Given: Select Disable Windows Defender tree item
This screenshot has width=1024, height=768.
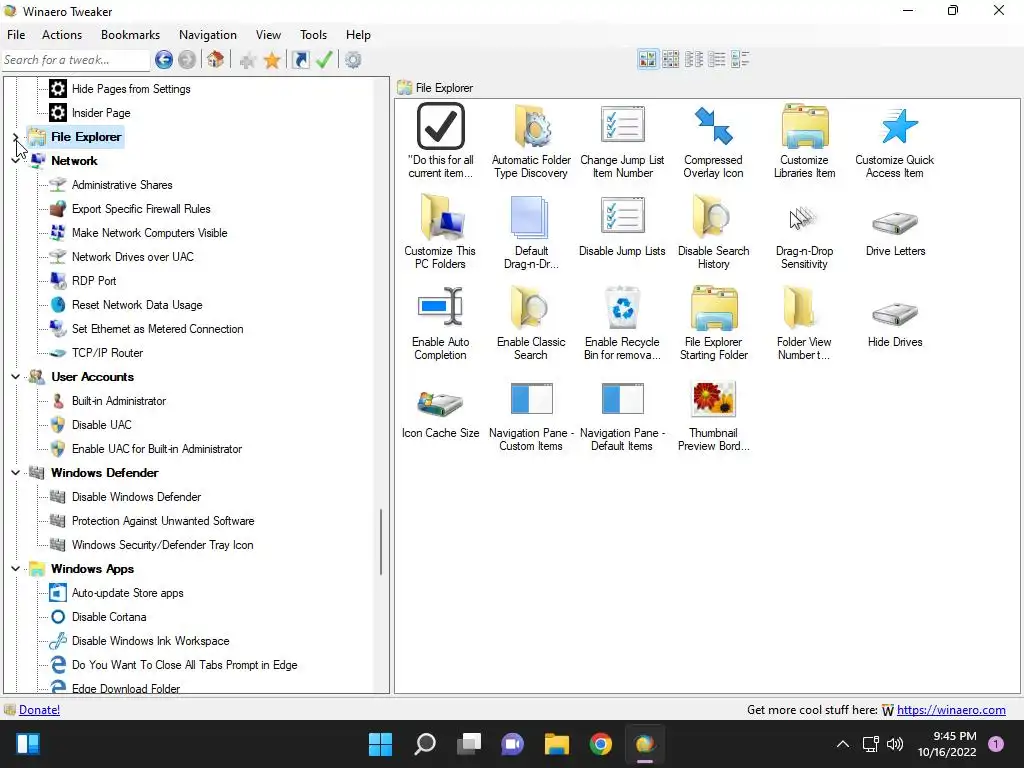Looking at the screenshot, I should click(136, 497).
